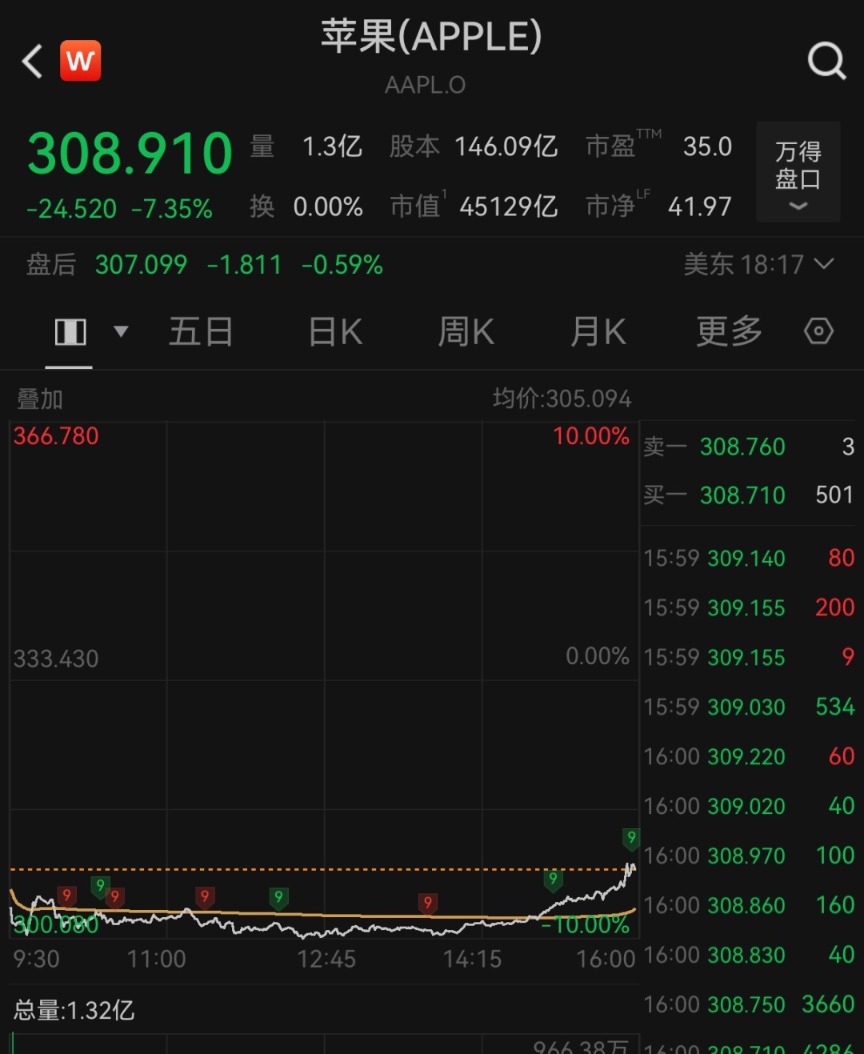Tap the 10.00% upper limit label

591,436
